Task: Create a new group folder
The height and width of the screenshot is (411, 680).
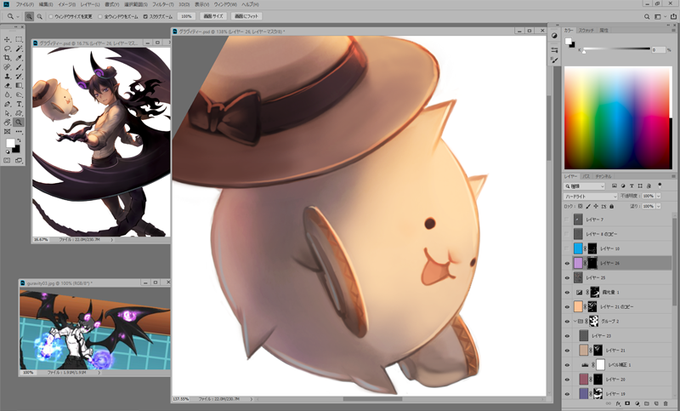Action: pyautogui.click(x=647, y=404)
